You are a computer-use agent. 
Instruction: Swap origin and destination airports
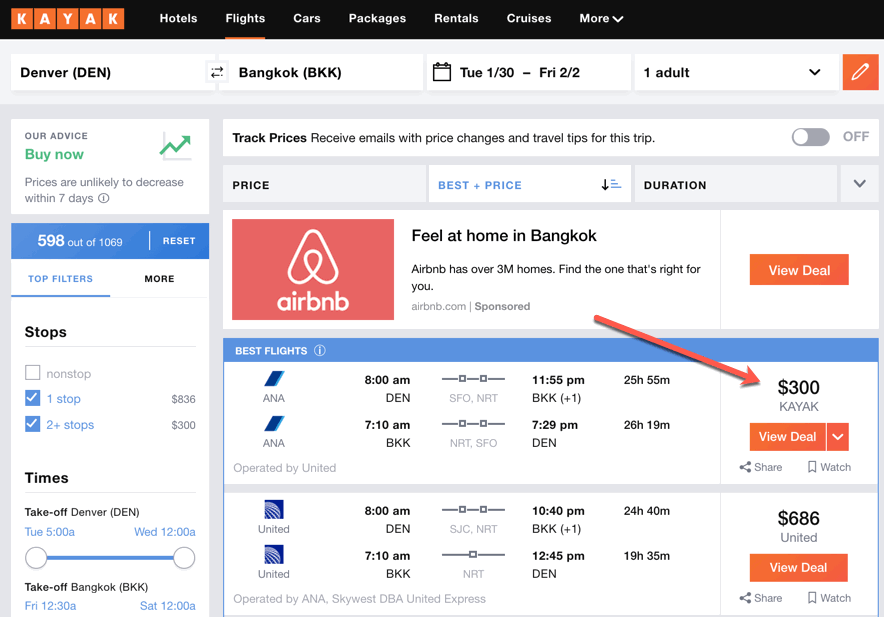[217, 72]
